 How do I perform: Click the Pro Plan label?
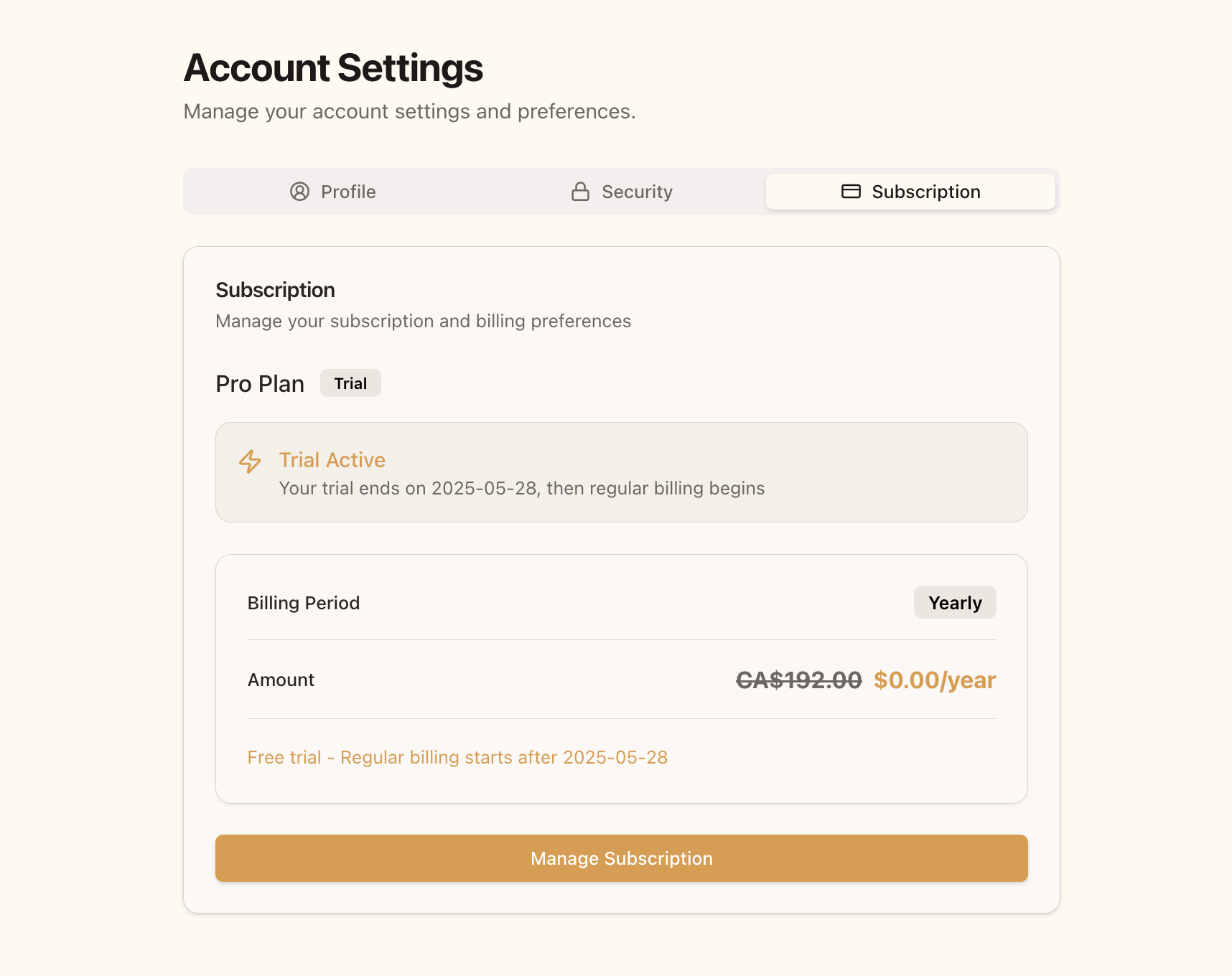(260, 383)
